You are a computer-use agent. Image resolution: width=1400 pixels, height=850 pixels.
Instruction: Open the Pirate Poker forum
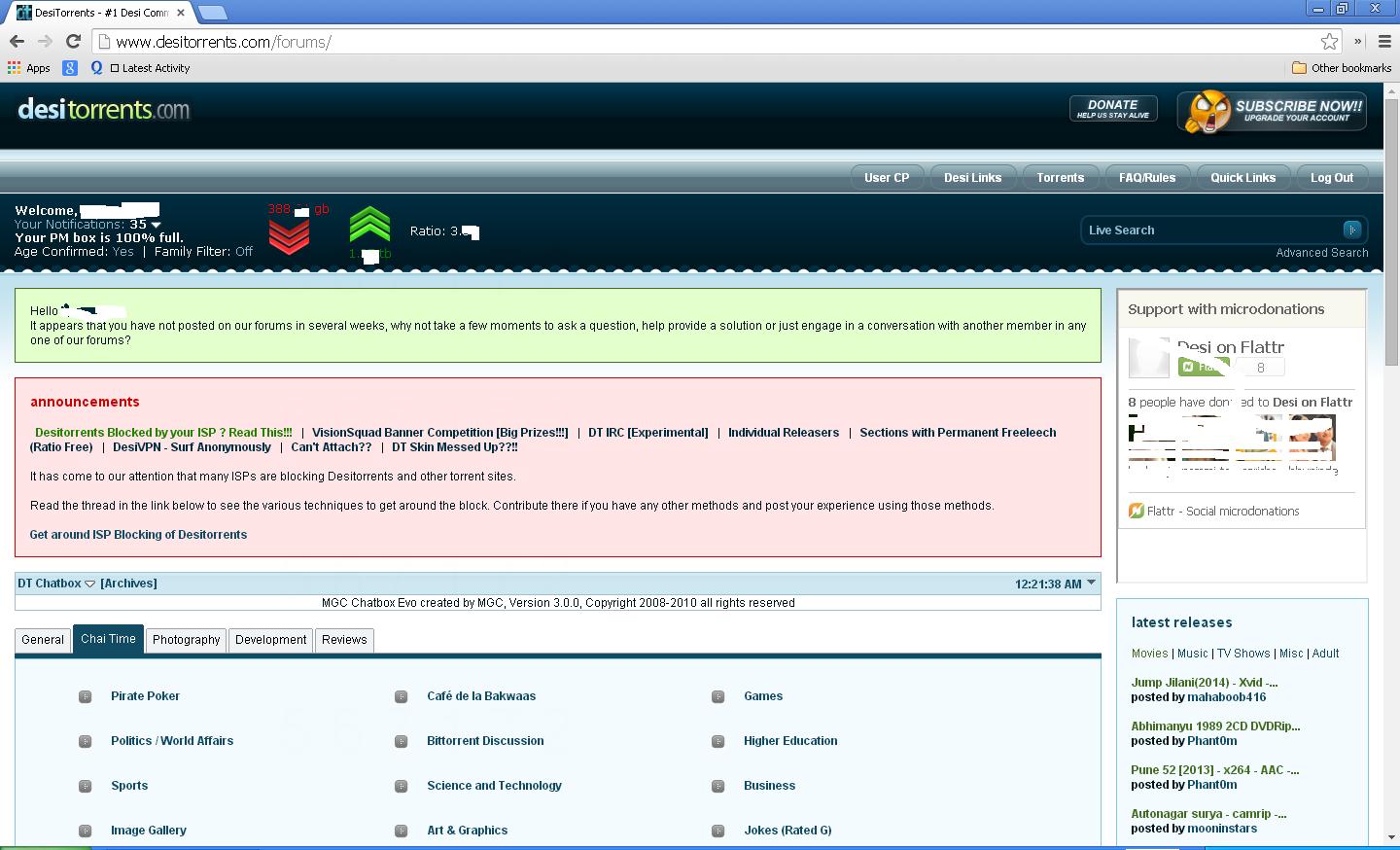tap(145, 696)
